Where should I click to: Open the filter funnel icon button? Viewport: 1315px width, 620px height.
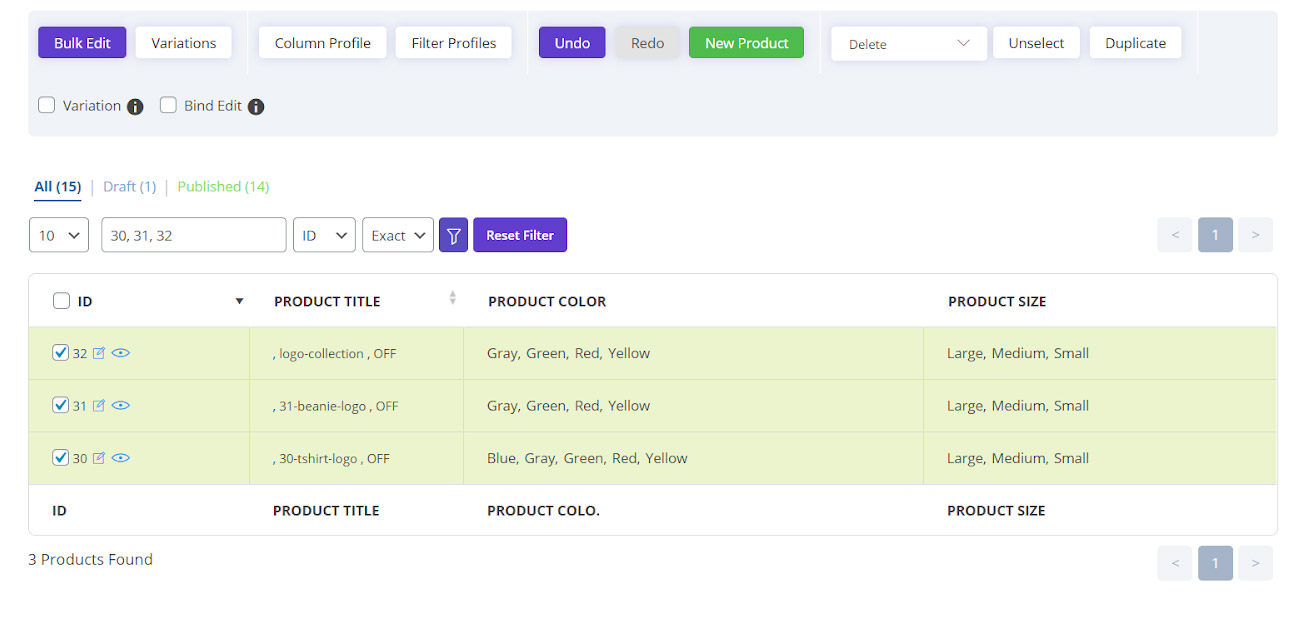453,235
